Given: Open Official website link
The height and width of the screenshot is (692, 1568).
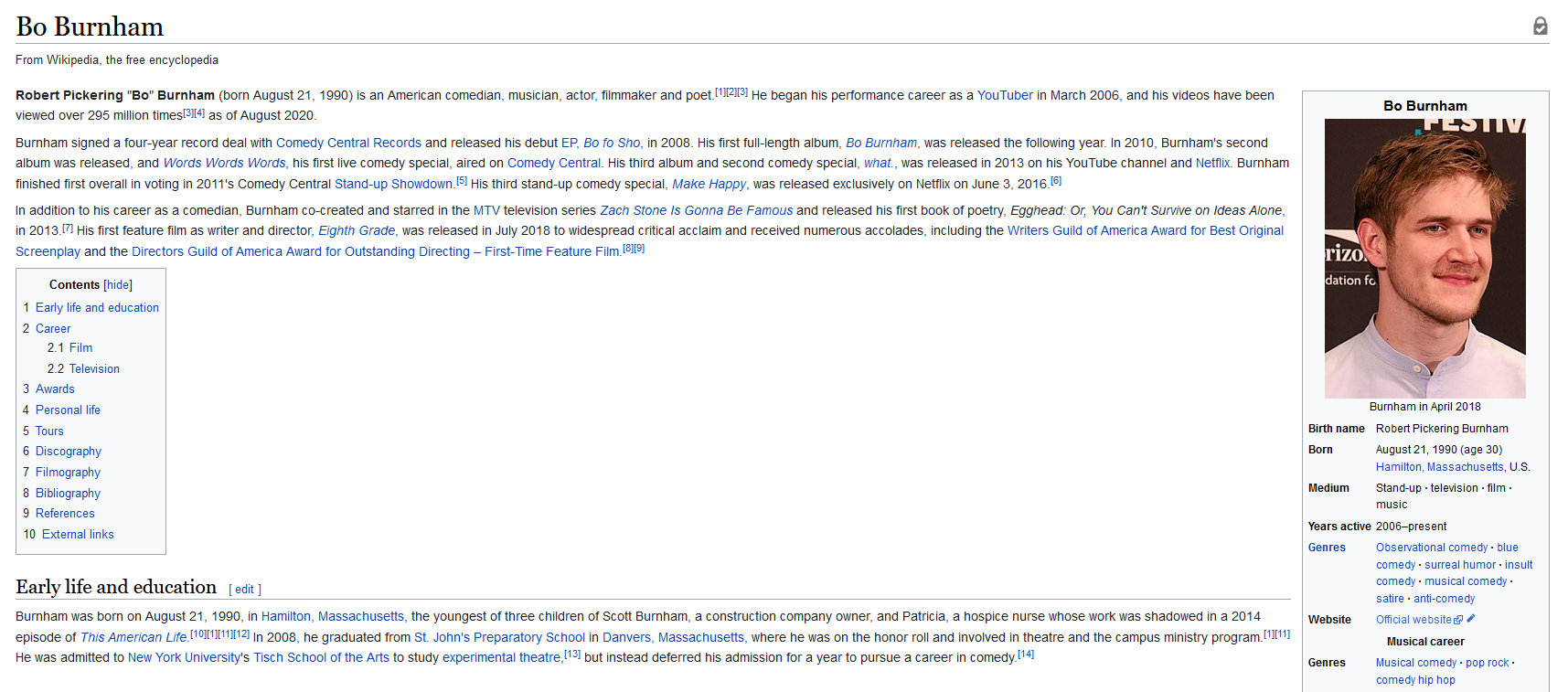Looking at the screenshot, I should (x=1413, y=620).
